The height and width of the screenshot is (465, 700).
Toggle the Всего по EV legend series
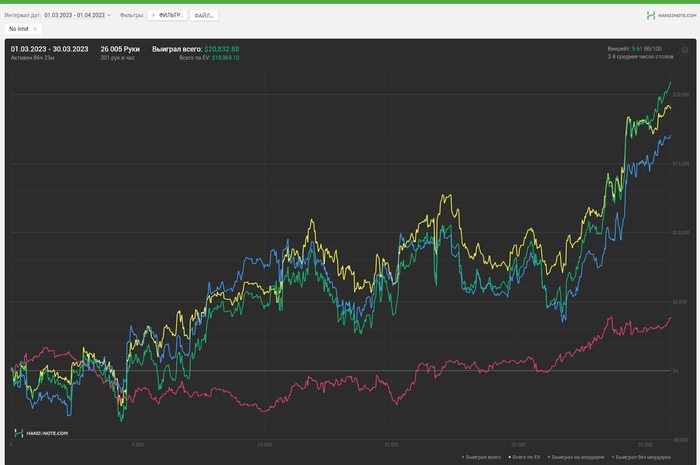[524, 457]
